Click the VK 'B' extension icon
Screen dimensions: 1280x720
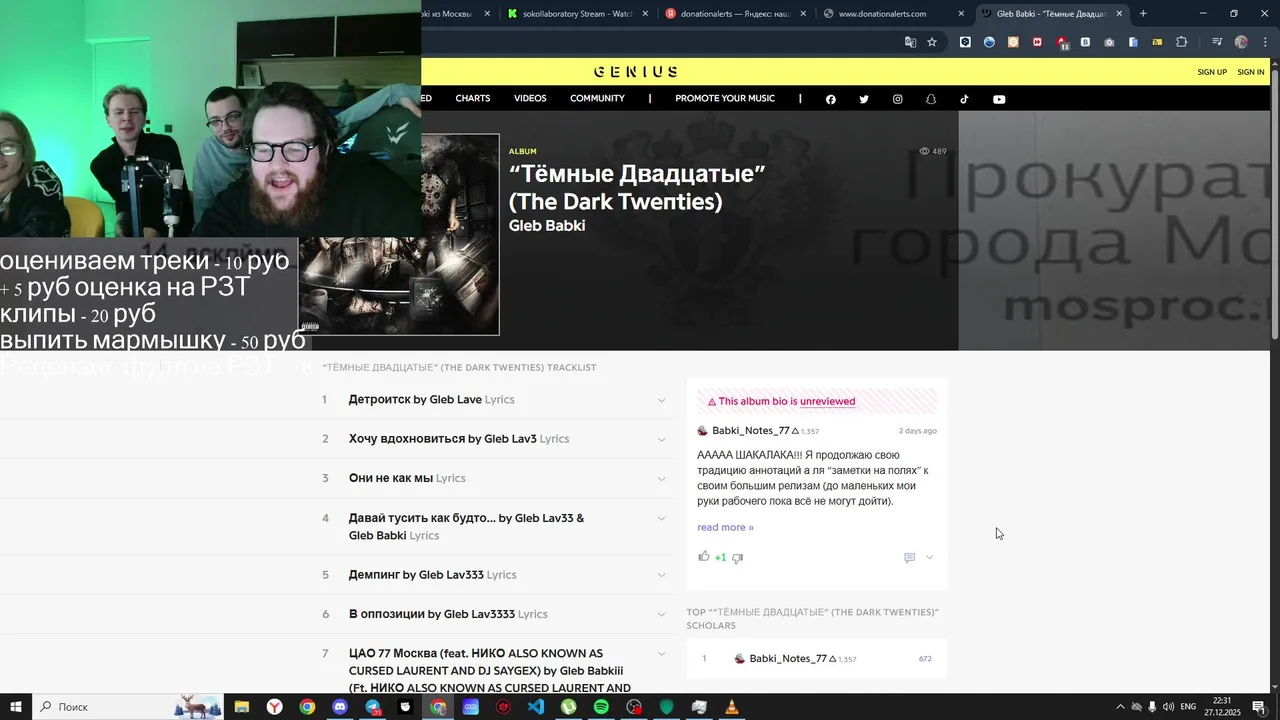[x=1085, y=42]
